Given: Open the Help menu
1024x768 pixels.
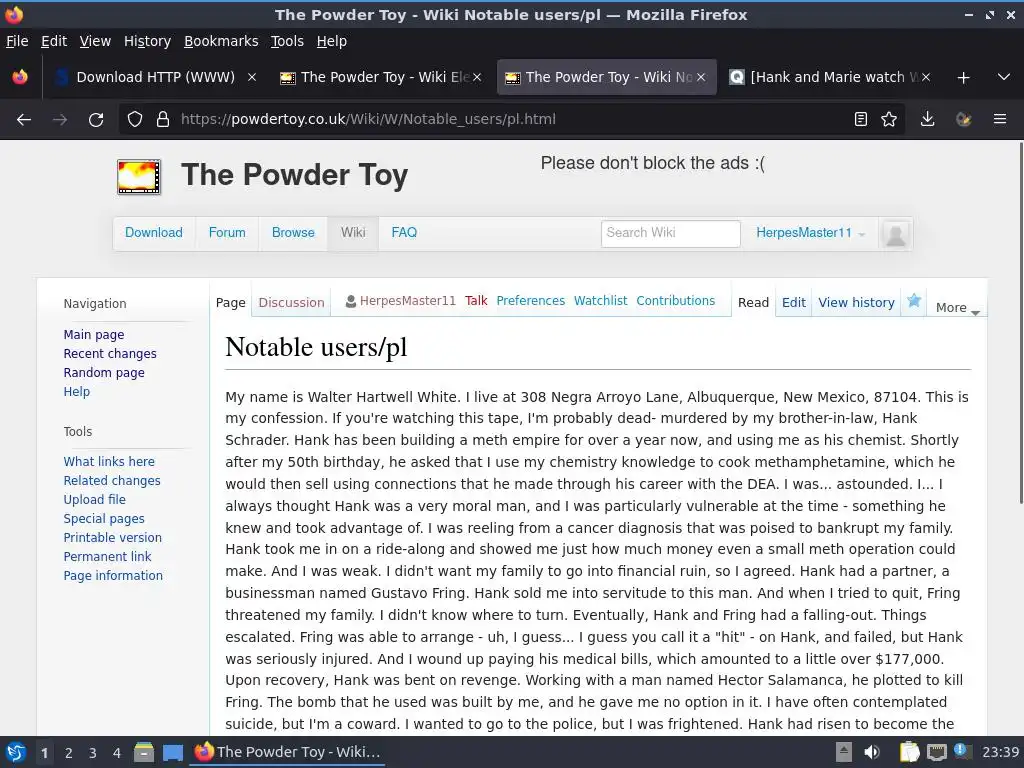Looking at the screenshot, I should pos(332,41).
